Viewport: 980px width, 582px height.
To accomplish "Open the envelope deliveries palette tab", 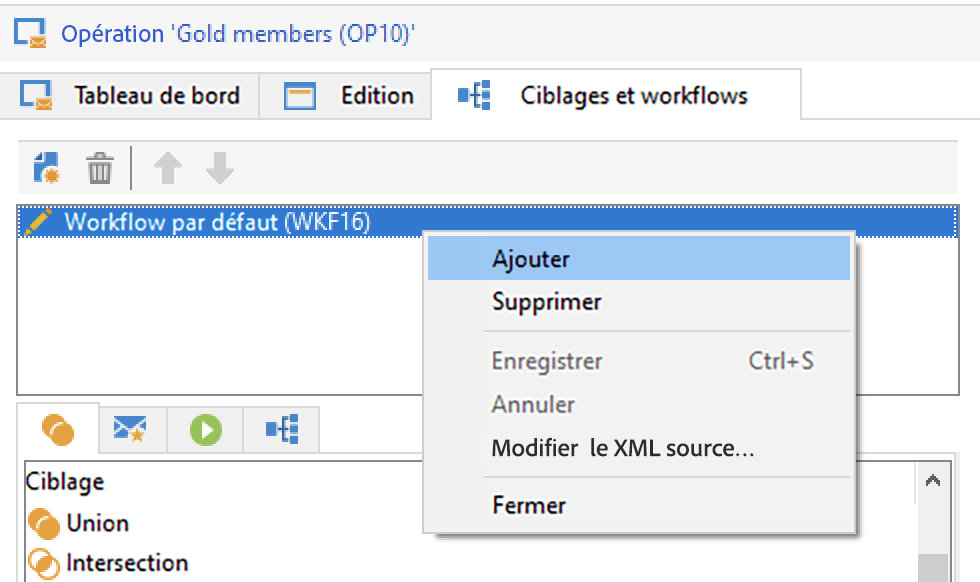I will coord(130,429).
